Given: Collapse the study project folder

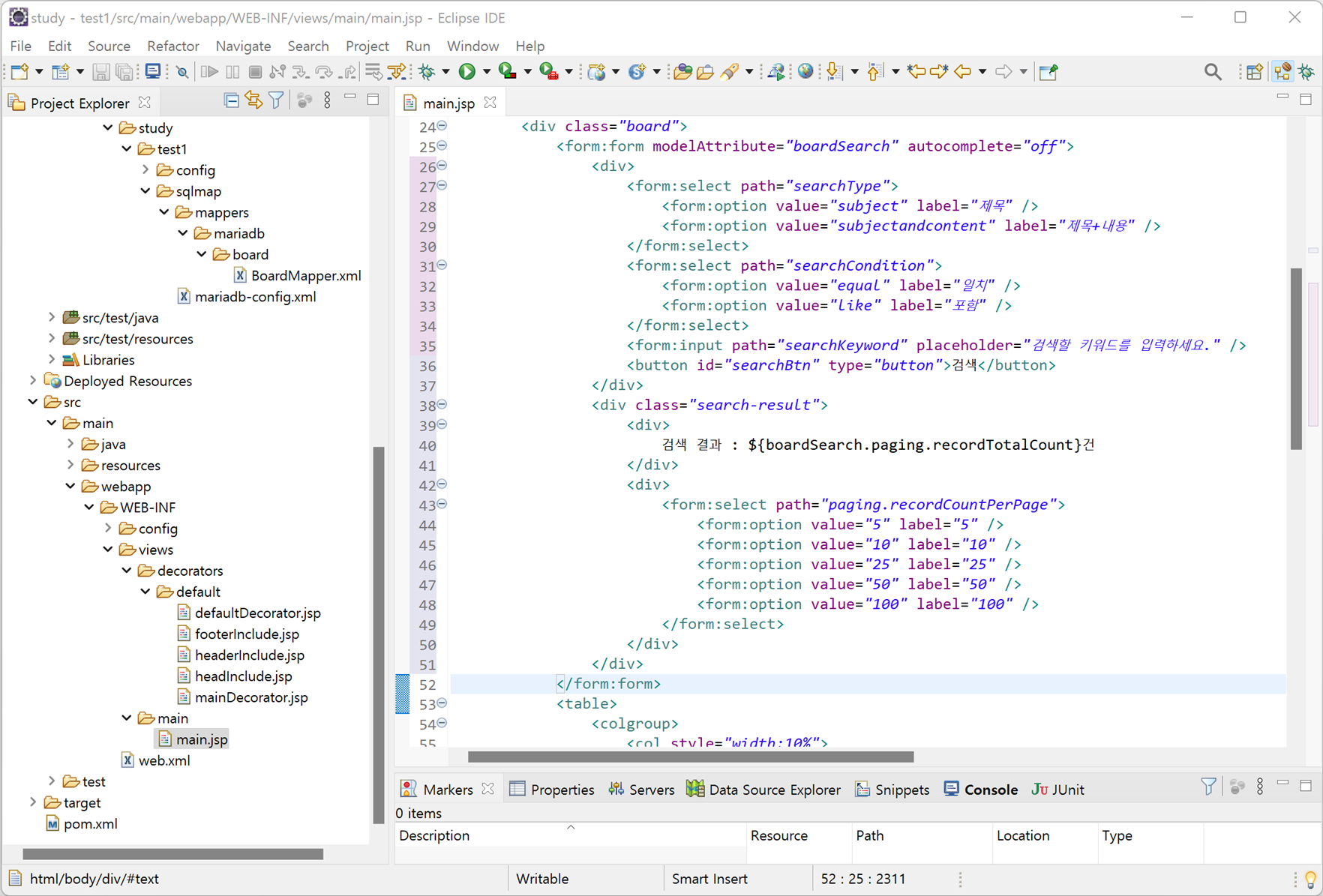Looking at the screenshot, I should pyautogui.click(x=108, y=127).
